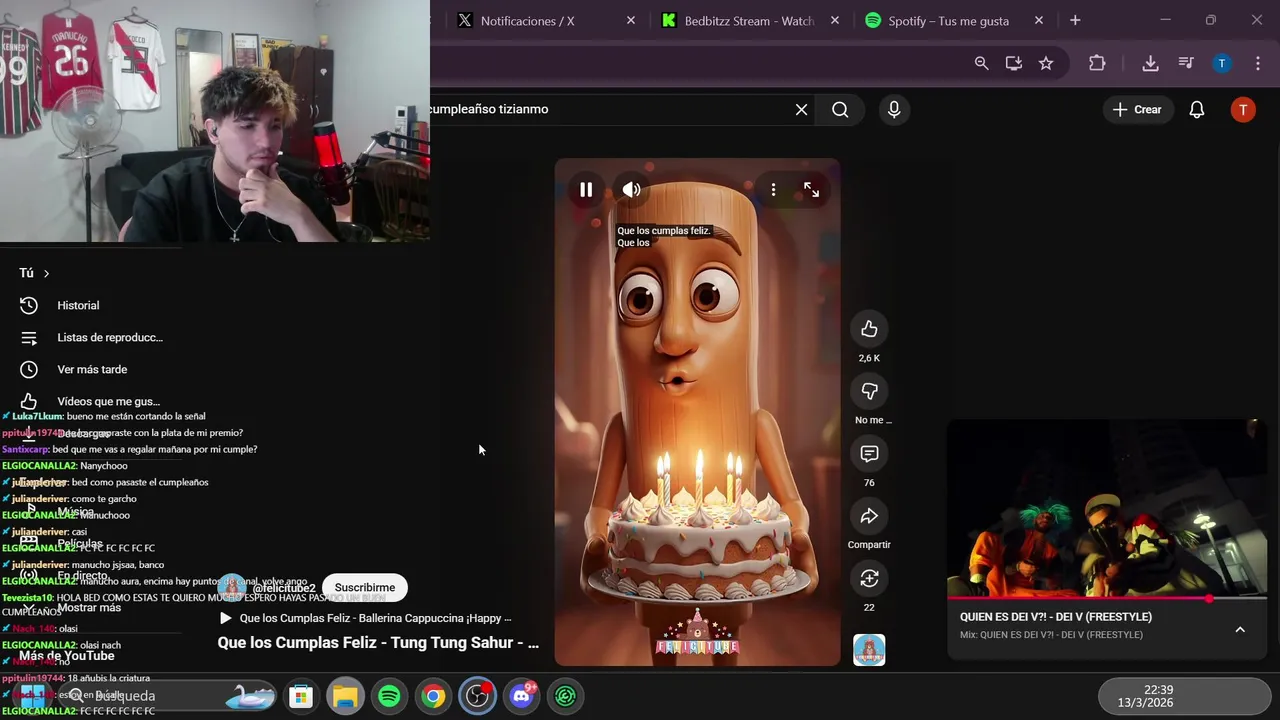This screenshot has width=1280, height=720.
Task: Close the Bedbitzz Stream tab
Action: coord(835,20)
